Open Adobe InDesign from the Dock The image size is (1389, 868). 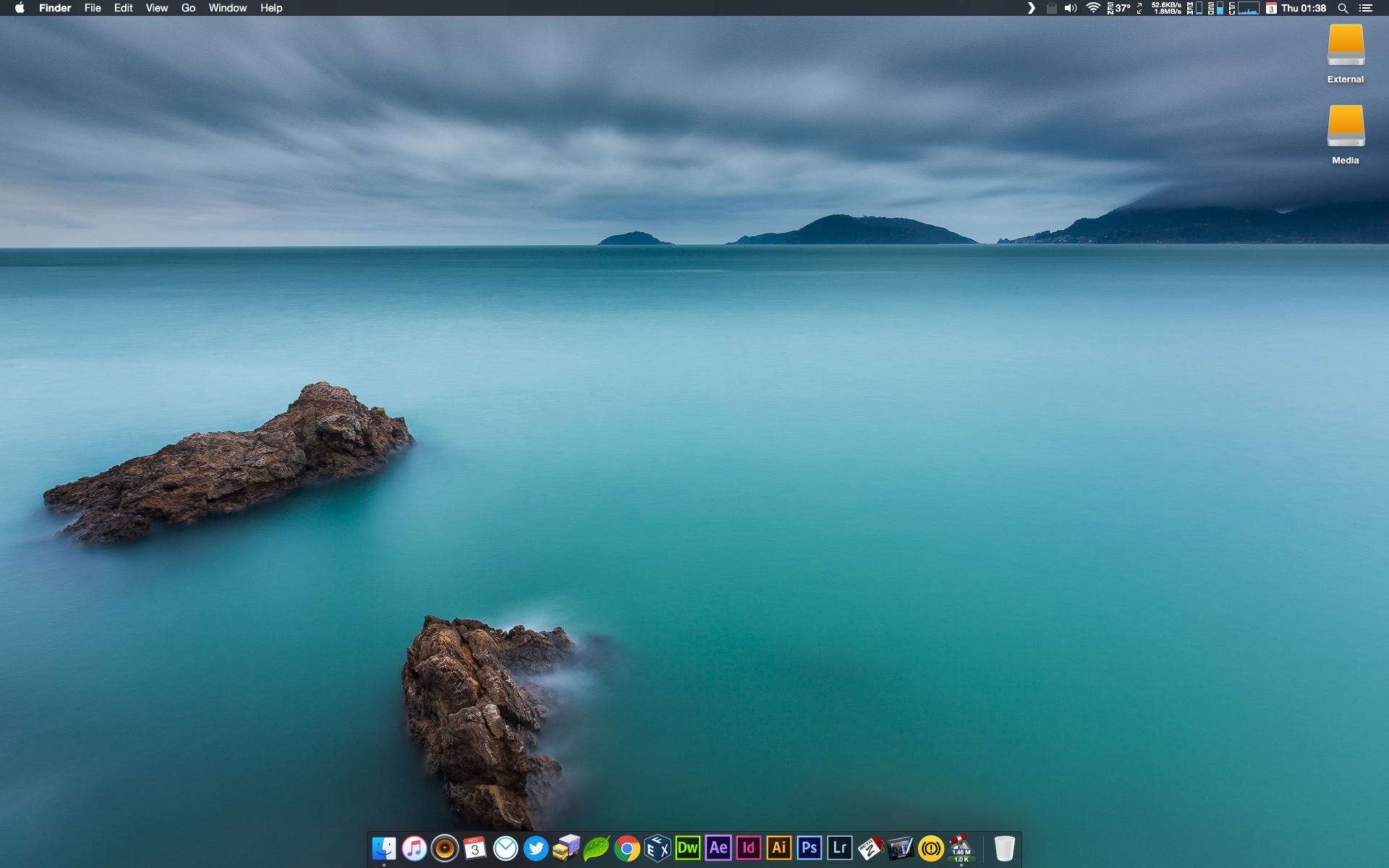pos(748,848)
